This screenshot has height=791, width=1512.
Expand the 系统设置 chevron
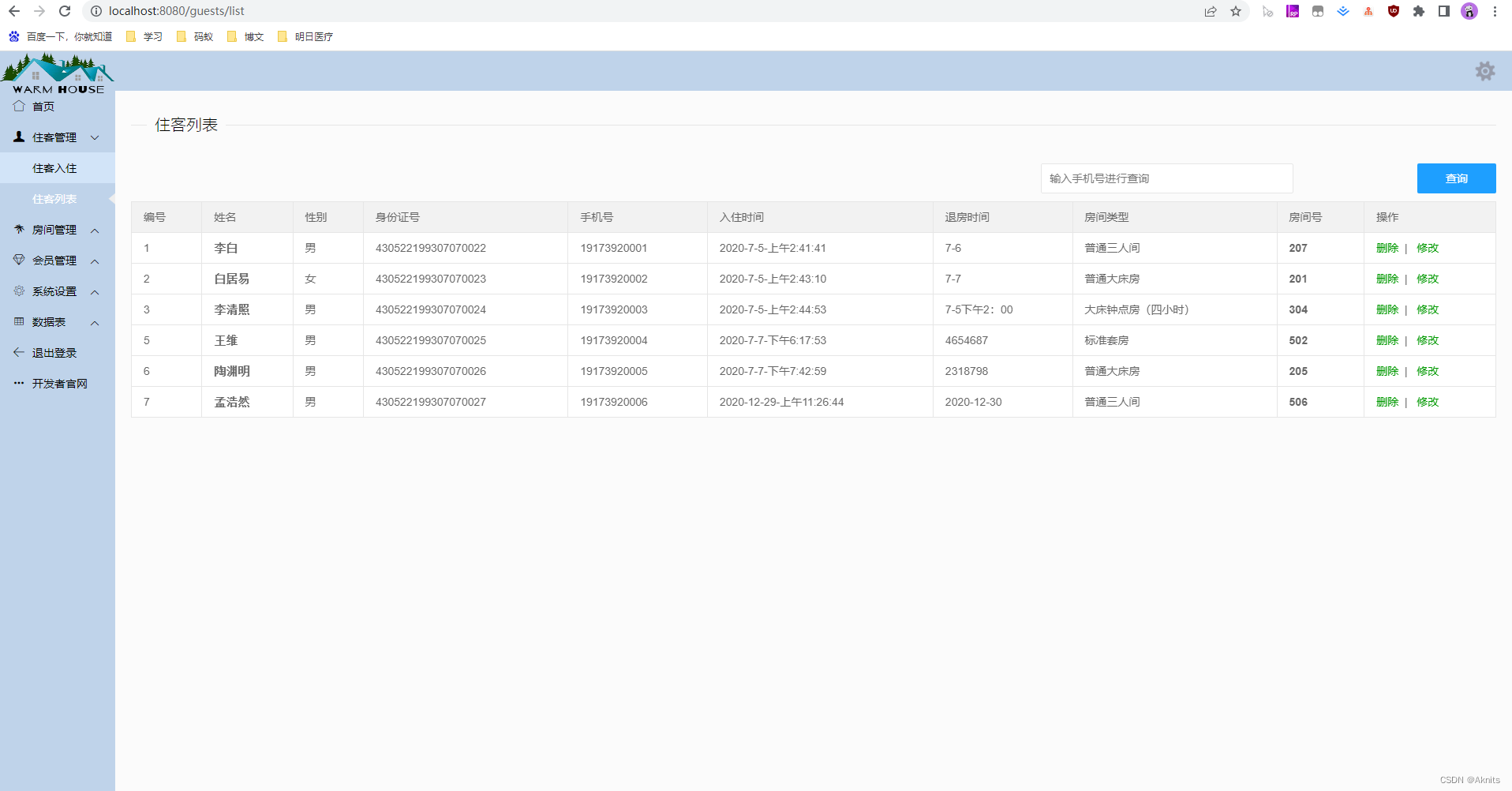coord(95,292)
